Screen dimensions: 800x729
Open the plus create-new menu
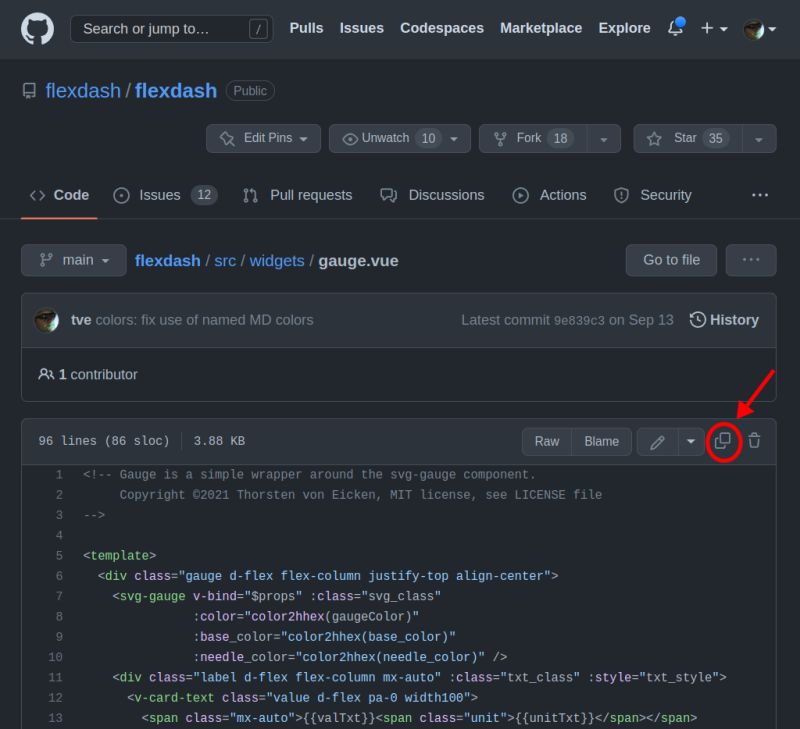tap(714, 29)
